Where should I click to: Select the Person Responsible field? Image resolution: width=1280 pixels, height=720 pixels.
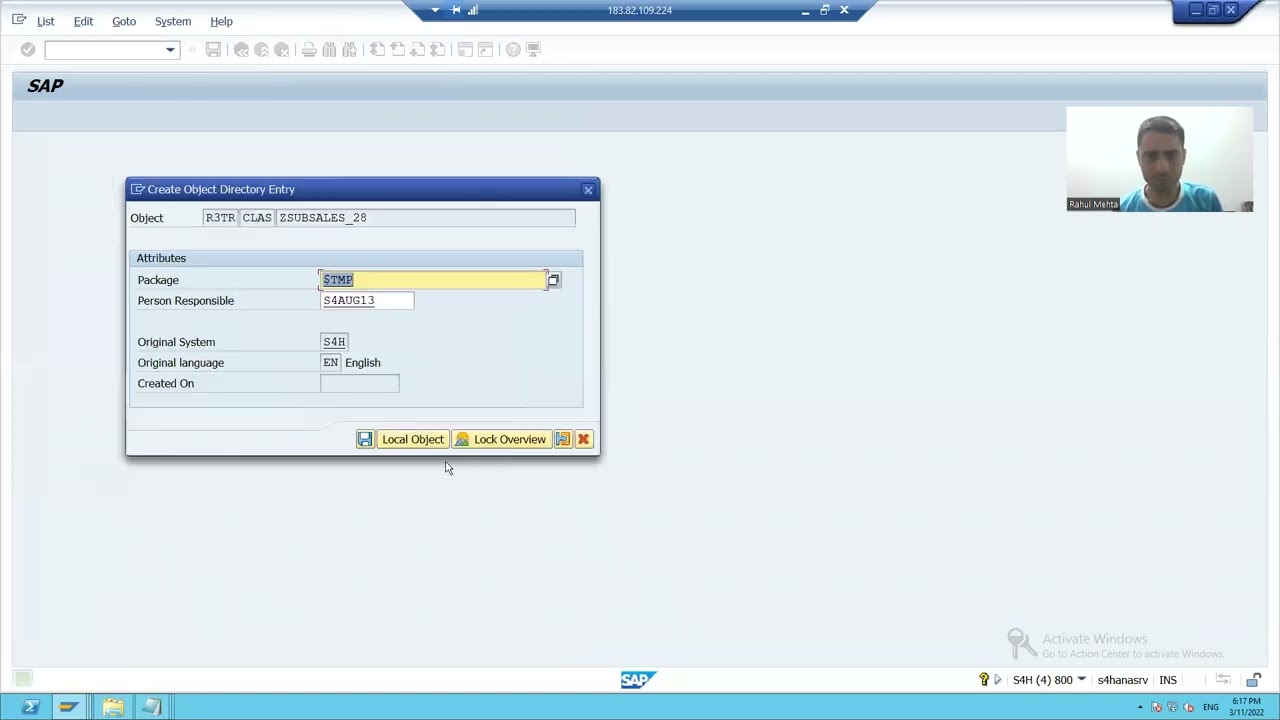(x=367, y=301)
